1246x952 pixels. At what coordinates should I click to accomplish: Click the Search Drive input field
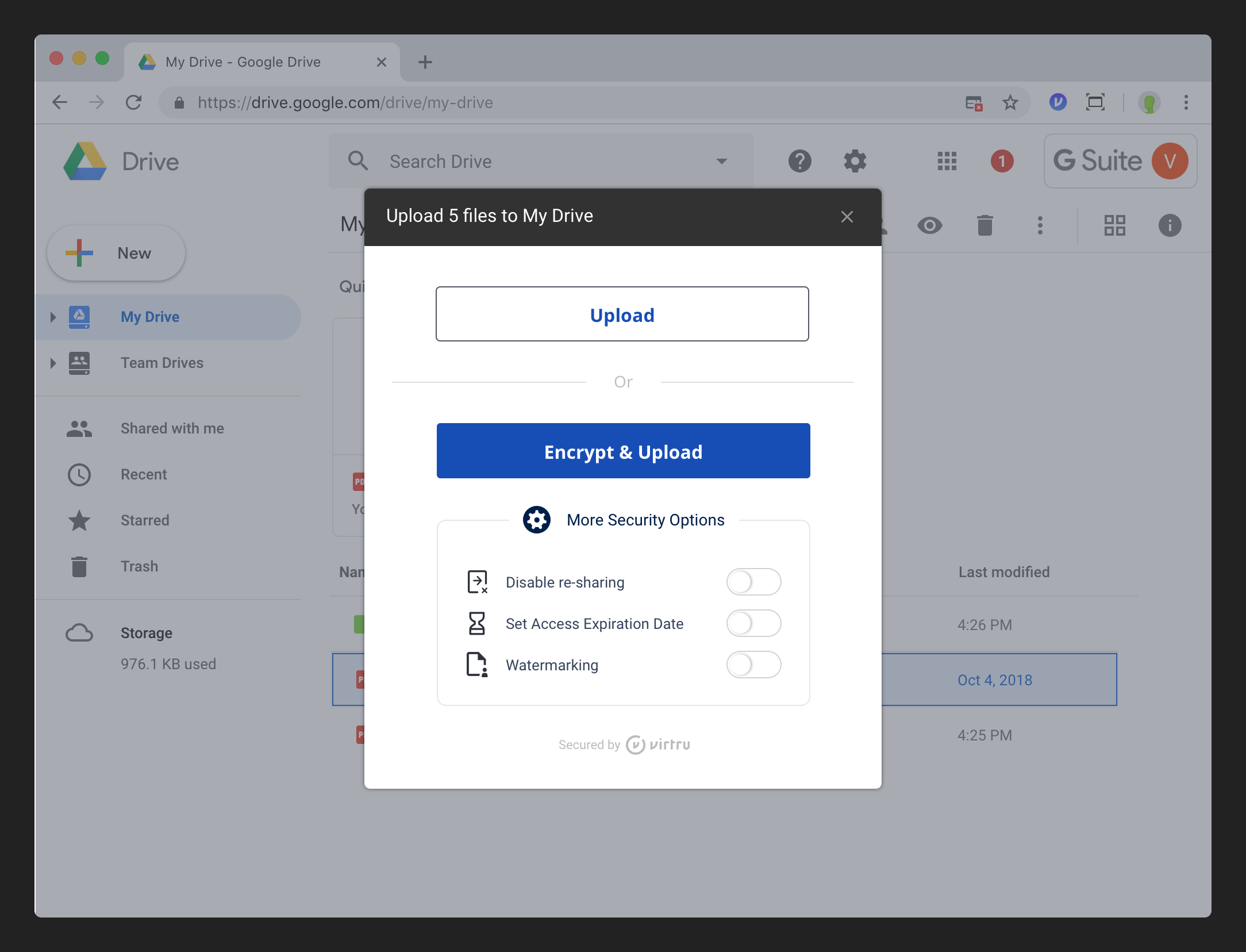tap(541, 161)
